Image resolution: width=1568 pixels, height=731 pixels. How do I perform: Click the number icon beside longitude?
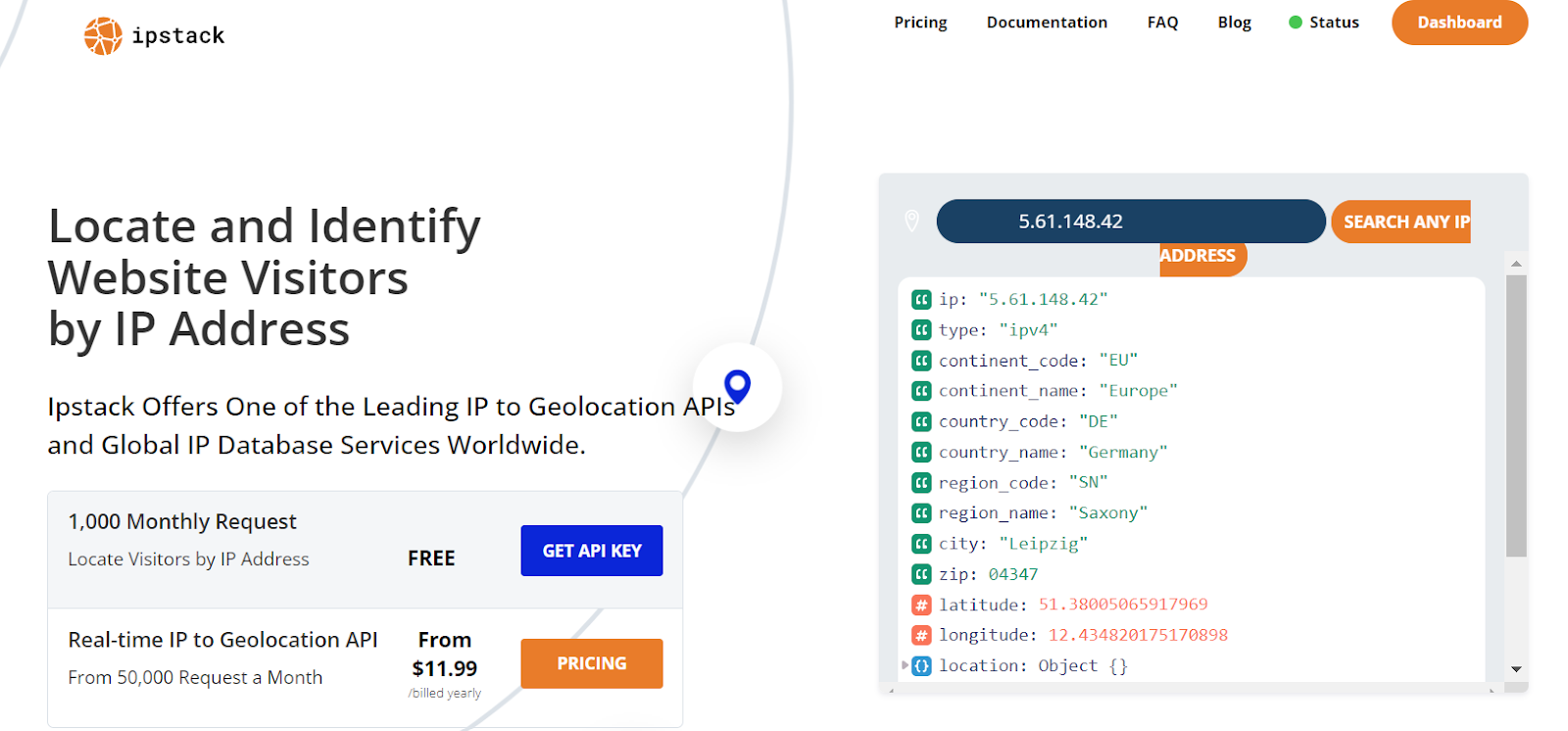point(921,635)
